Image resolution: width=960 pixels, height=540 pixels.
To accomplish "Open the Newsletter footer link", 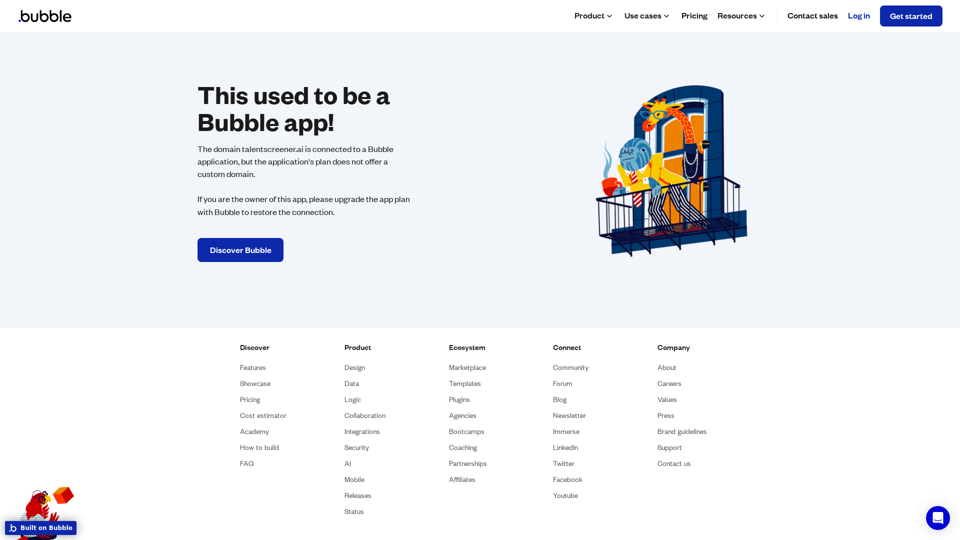I will point(569,415).
